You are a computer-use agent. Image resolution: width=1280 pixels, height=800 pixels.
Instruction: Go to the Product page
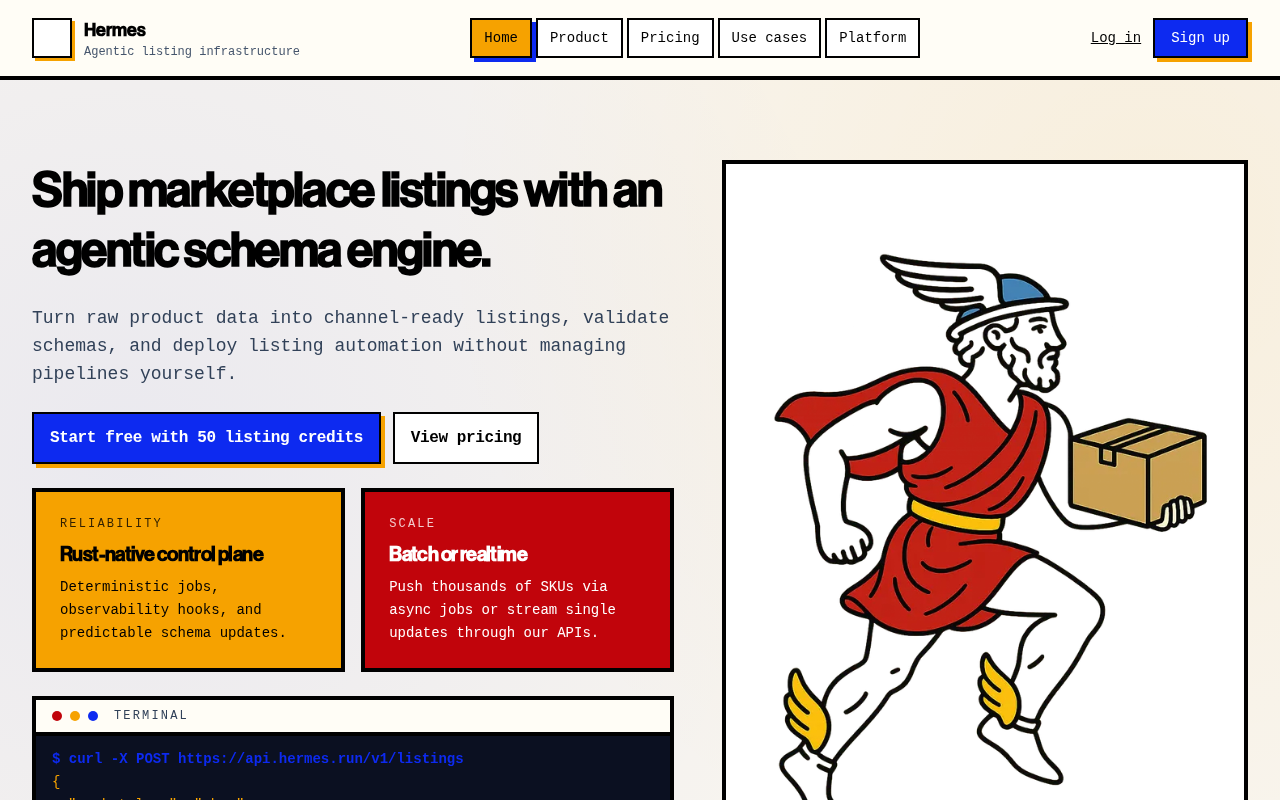pos(579,38)
